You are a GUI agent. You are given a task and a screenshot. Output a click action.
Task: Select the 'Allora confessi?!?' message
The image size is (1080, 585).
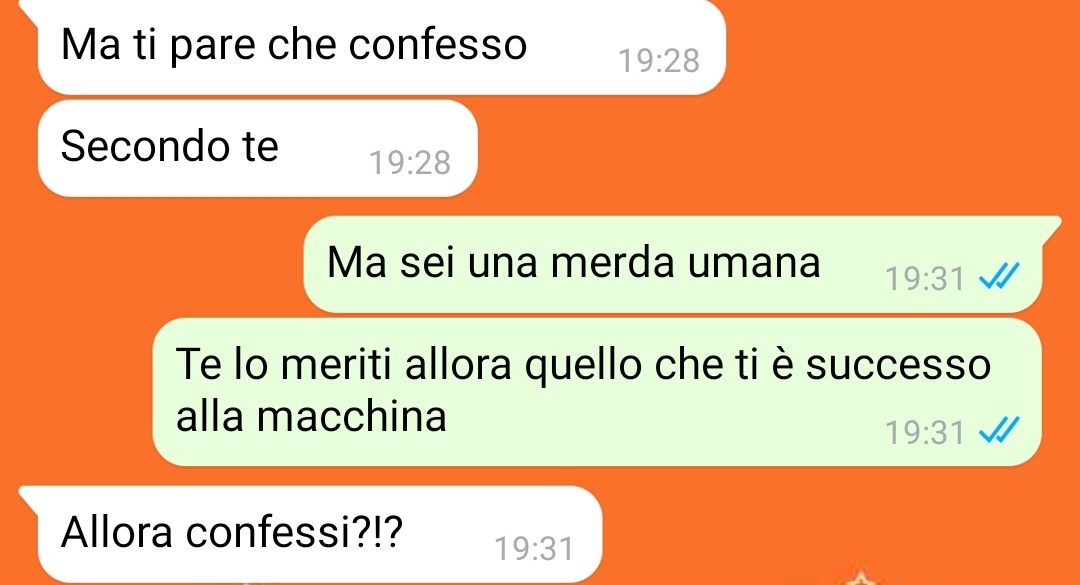pyautogui.click(x=320, y=534)
